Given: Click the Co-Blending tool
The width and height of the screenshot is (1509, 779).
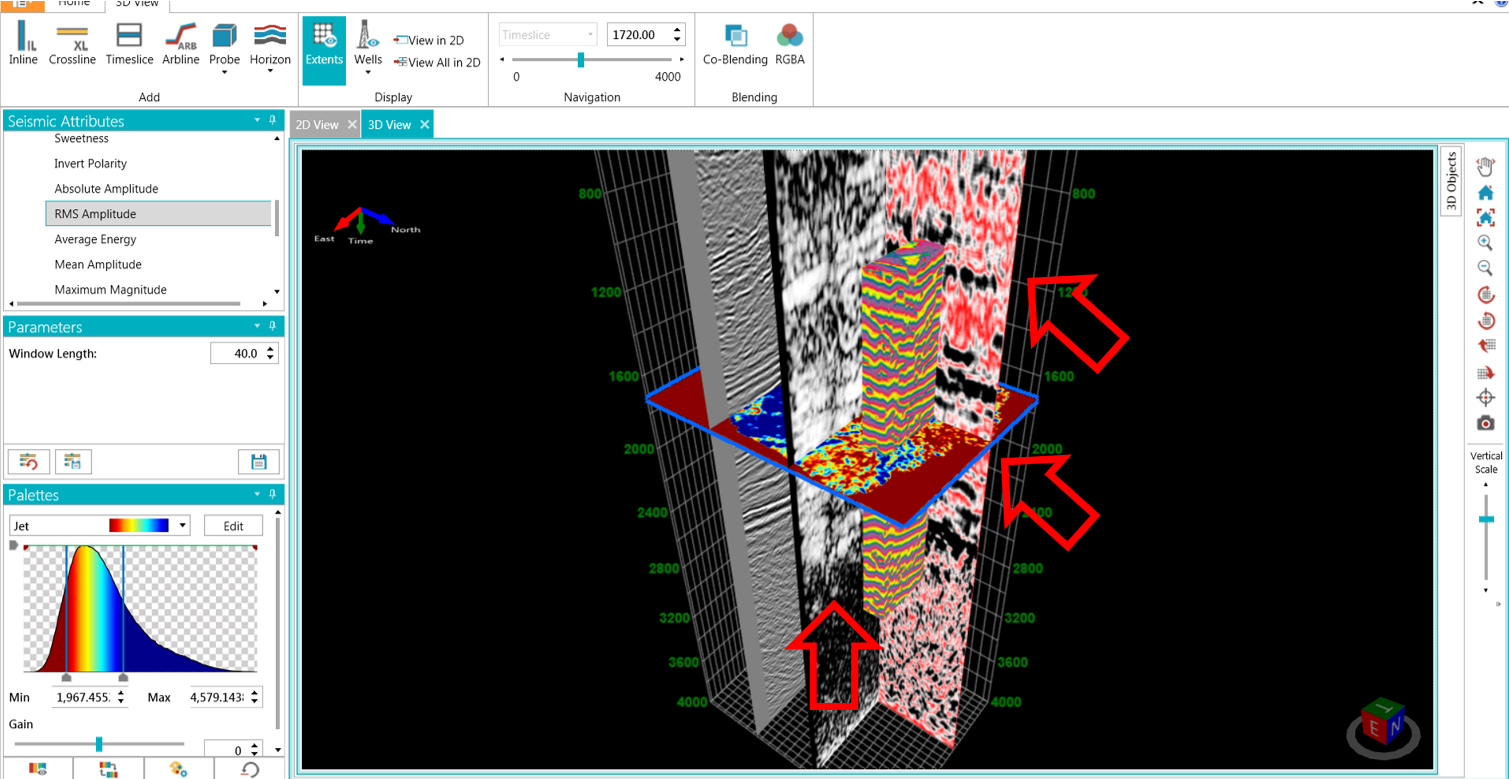Looking at the screenshot, I should coord(736,46).
